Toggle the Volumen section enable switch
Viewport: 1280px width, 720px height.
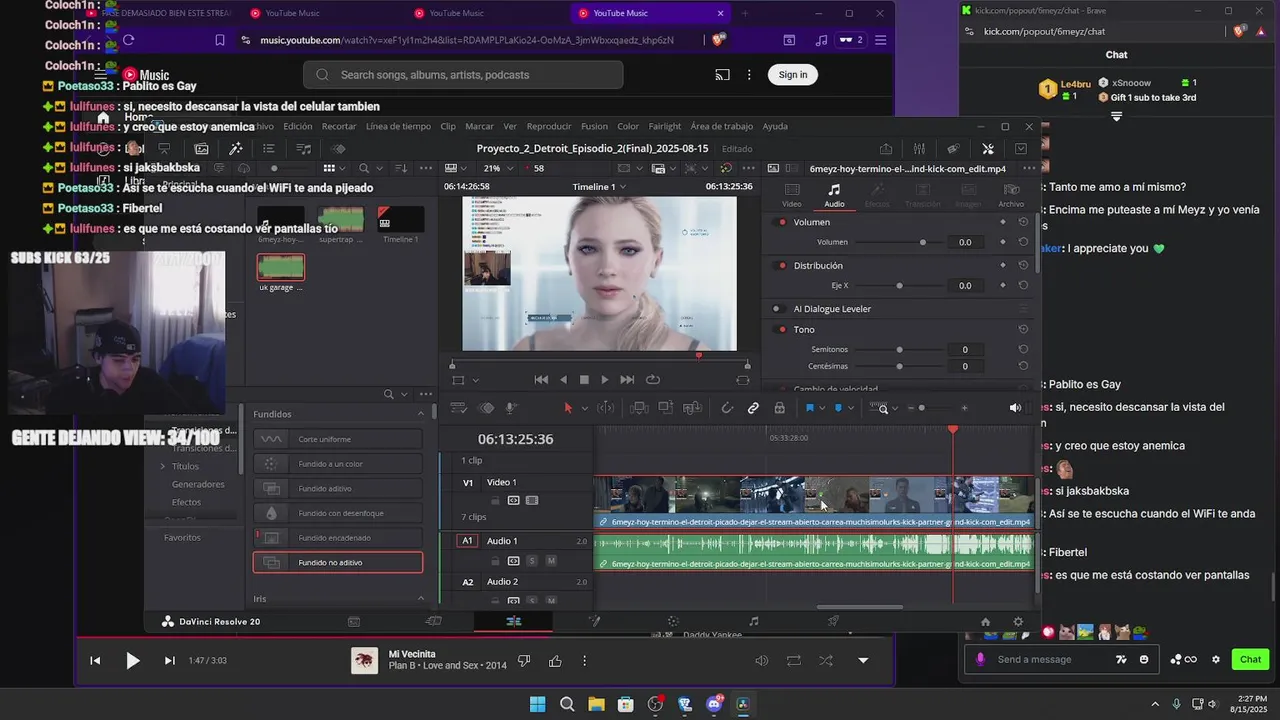pyautogui.click(x=782, y=222)
